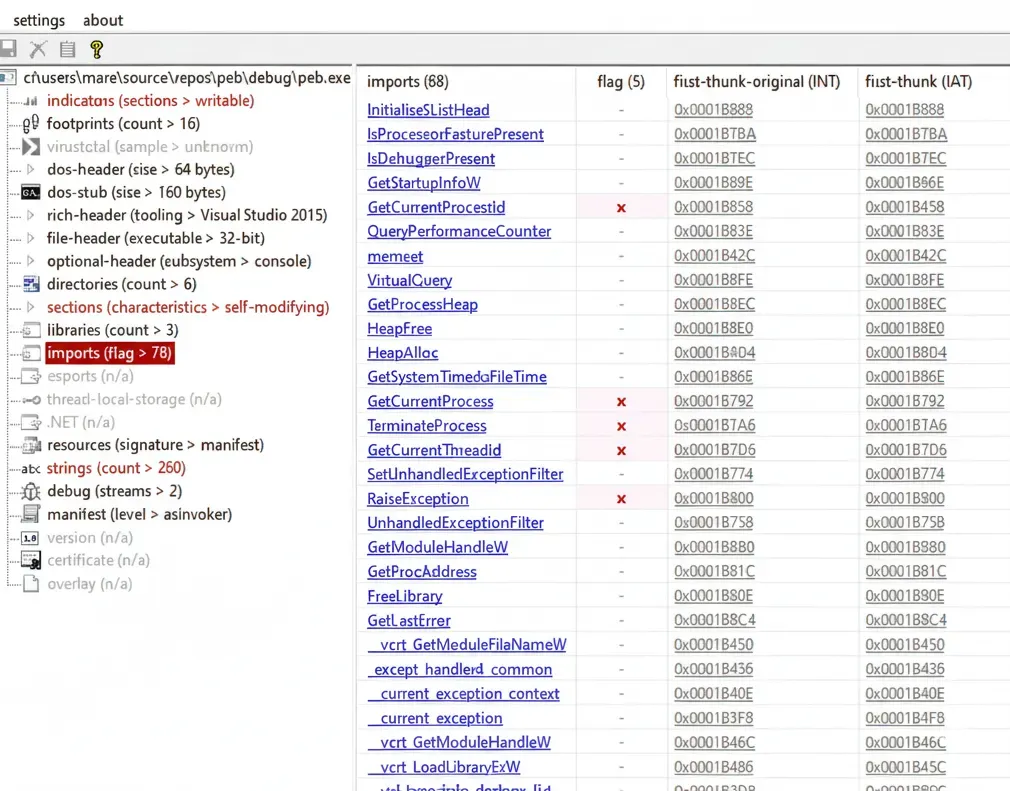Select the manifest (level > asinvoker) item
The image size is (1010, 791).
point(139,515)
